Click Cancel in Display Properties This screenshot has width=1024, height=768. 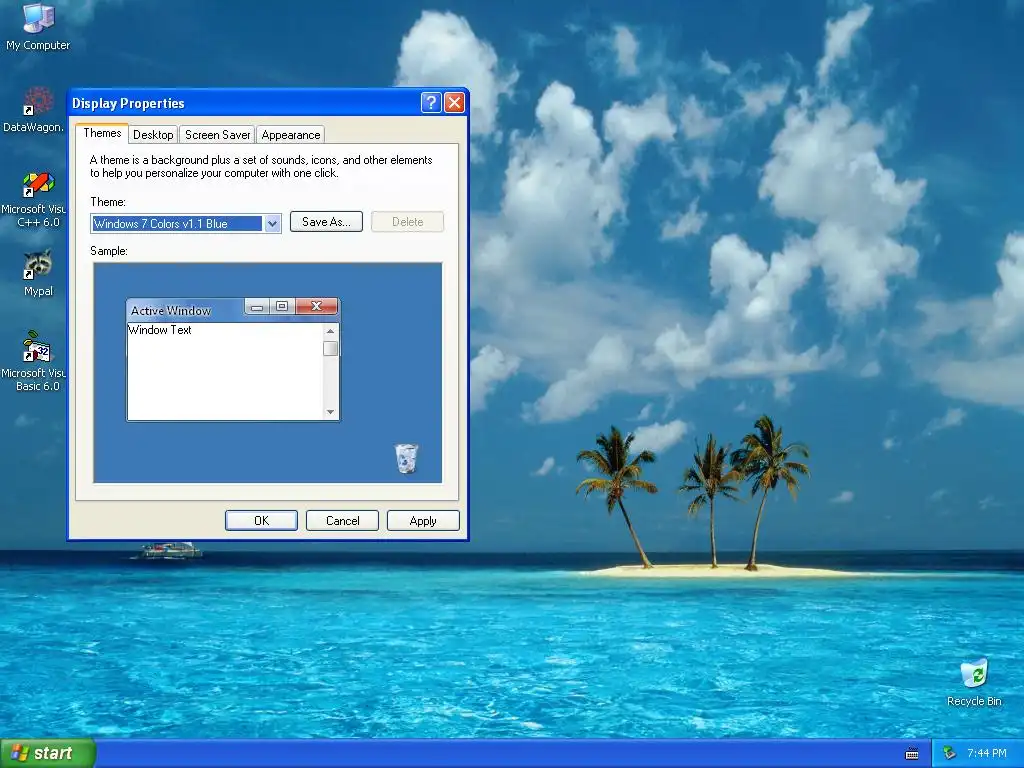coord(342,520)
